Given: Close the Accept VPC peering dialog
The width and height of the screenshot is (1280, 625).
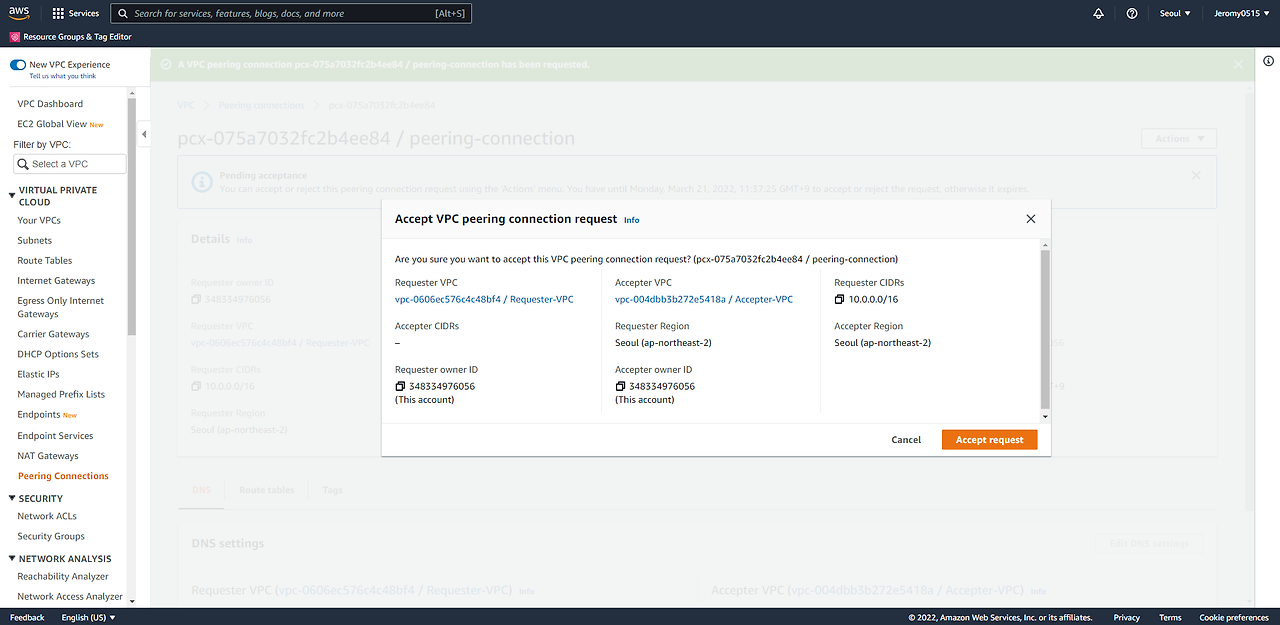Looking at the screenshot, I should point(1031,219).
